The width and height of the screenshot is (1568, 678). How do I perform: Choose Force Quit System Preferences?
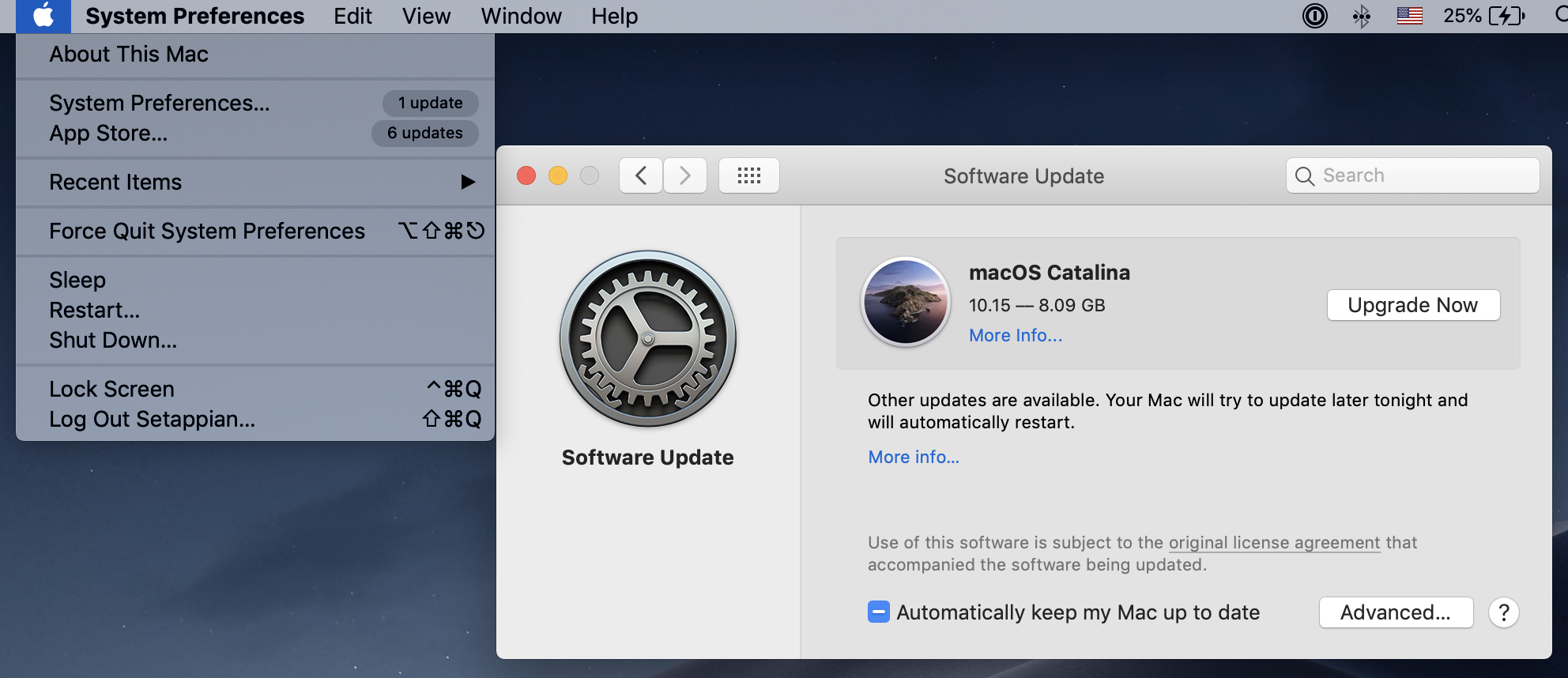(255, 232)
